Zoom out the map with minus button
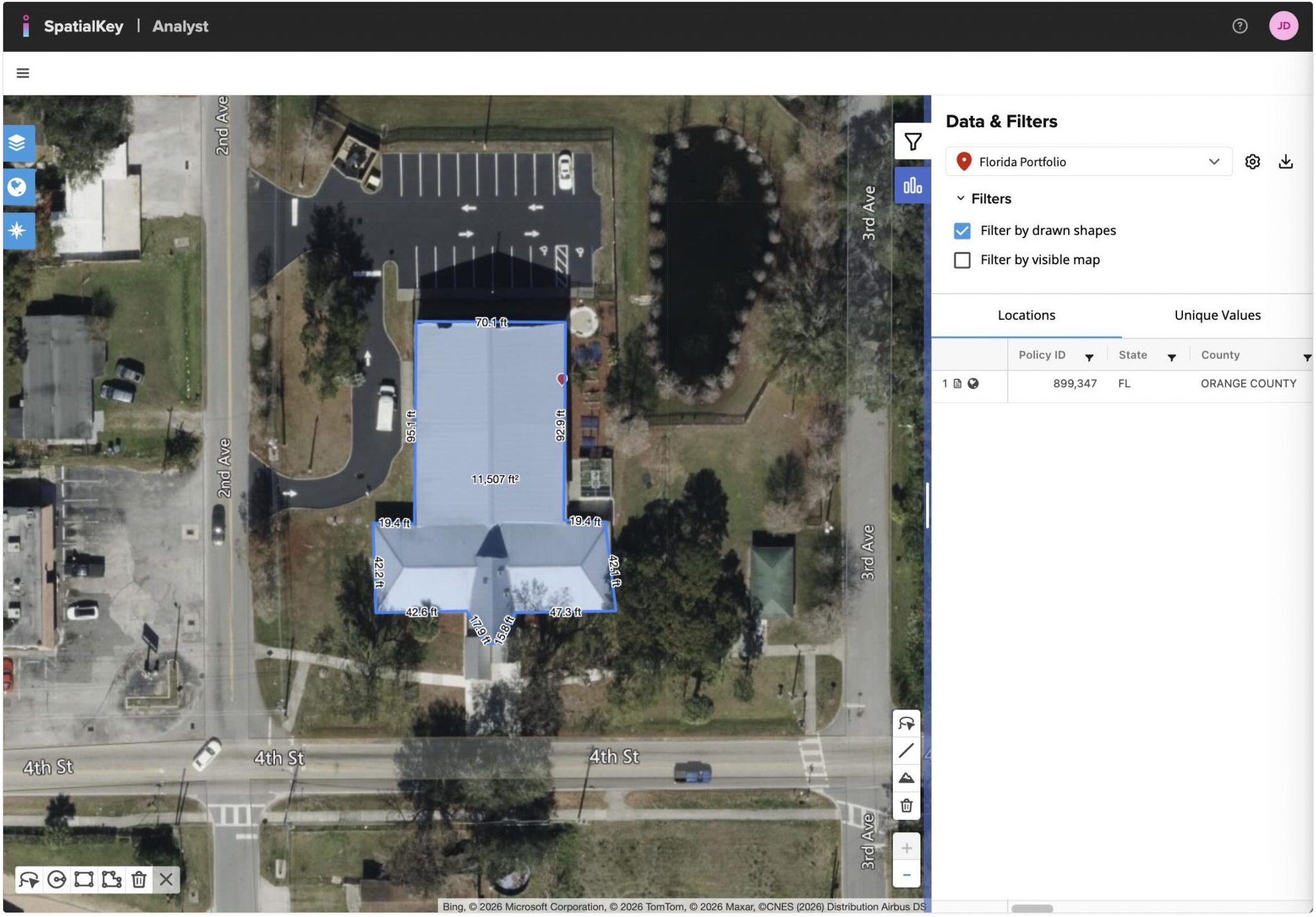Image resolution: width=1316 pixels, height=917 pixels. [906, 875]
